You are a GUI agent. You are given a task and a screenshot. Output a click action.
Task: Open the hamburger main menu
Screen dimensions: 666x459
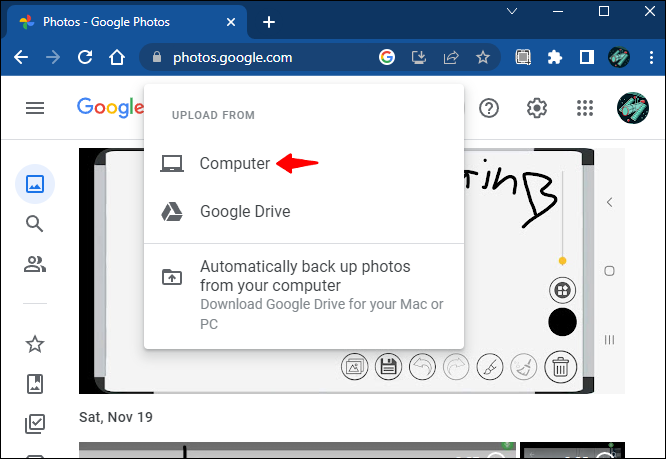35,108
